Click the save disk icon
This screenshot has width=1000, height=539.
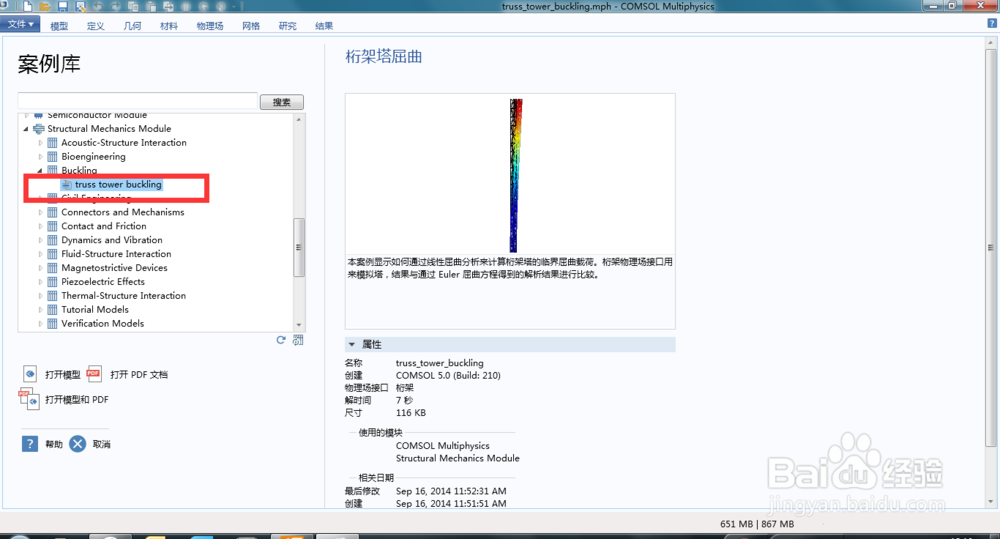(x=62, y=6)
